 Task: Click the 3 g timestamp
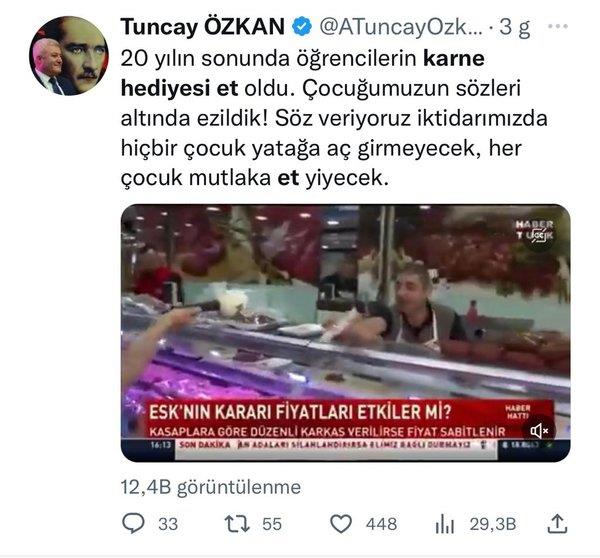515,27
